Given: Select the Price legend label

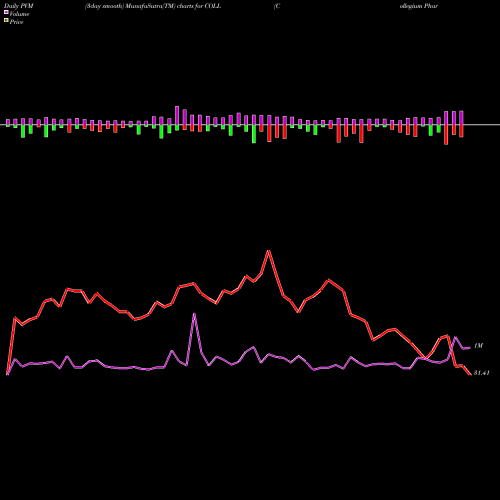Looking at the screenshot, I should coord(16,22).
